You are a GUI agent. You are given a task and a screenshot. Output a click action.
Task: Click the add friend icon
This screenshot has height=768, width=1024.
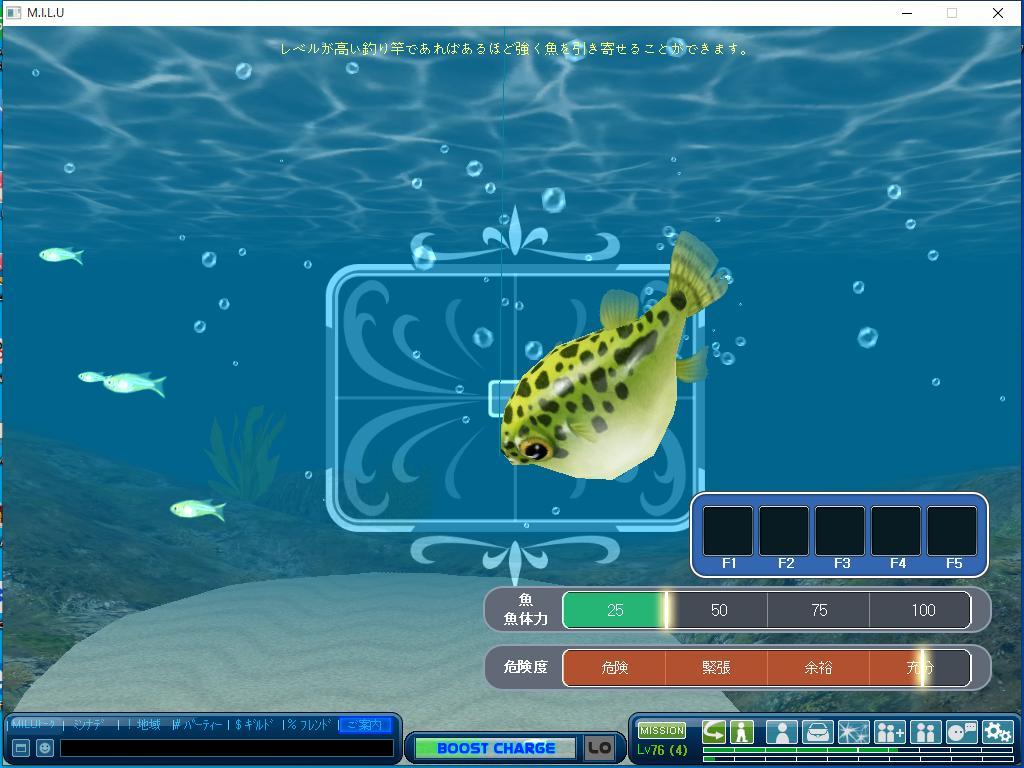(889, 733)
